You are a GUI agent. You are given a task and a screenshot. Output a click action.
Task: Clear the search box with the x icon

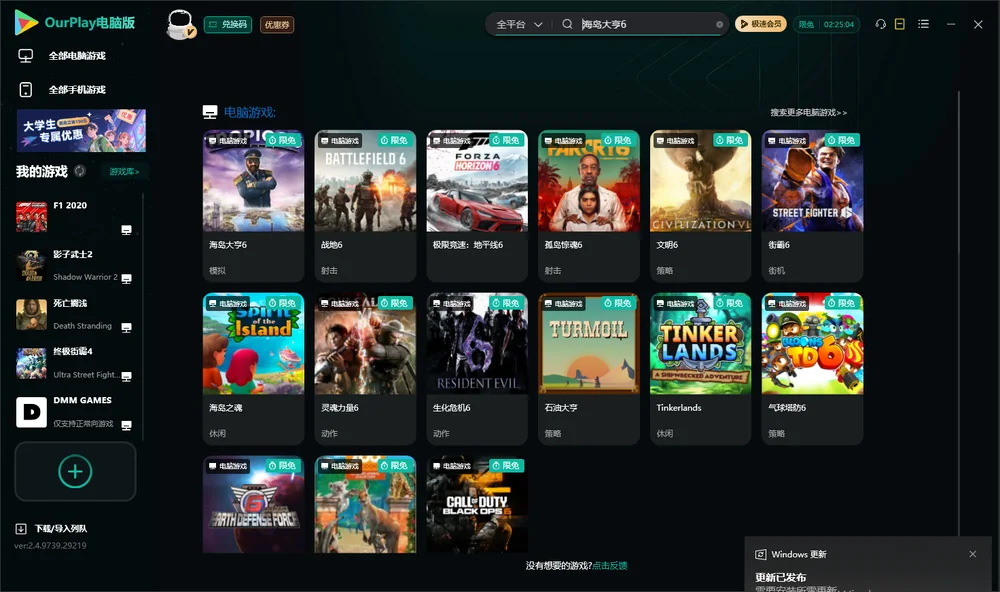[x=719, y=24]
